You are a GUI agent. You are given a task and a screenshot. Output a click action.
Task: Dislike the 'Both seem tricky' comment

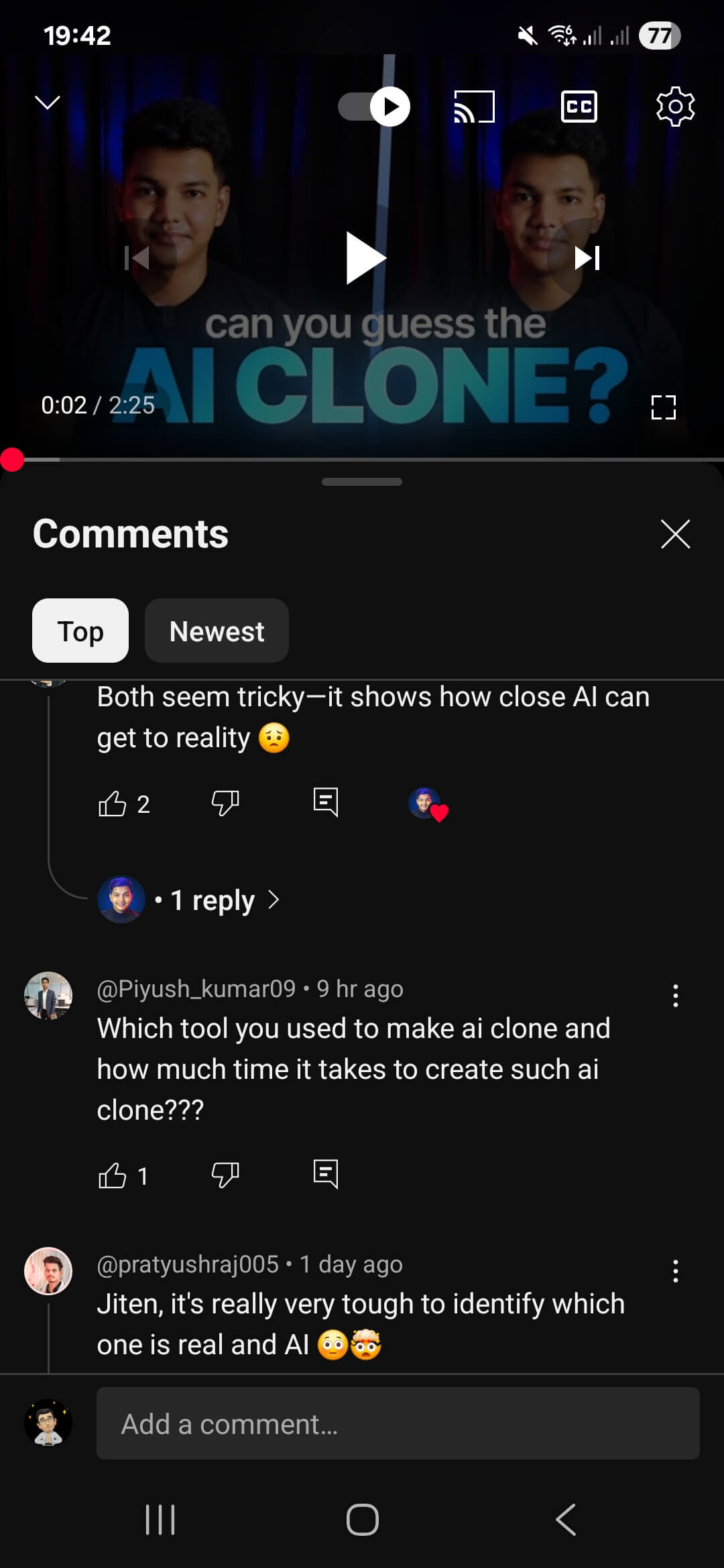coord(225,803)
